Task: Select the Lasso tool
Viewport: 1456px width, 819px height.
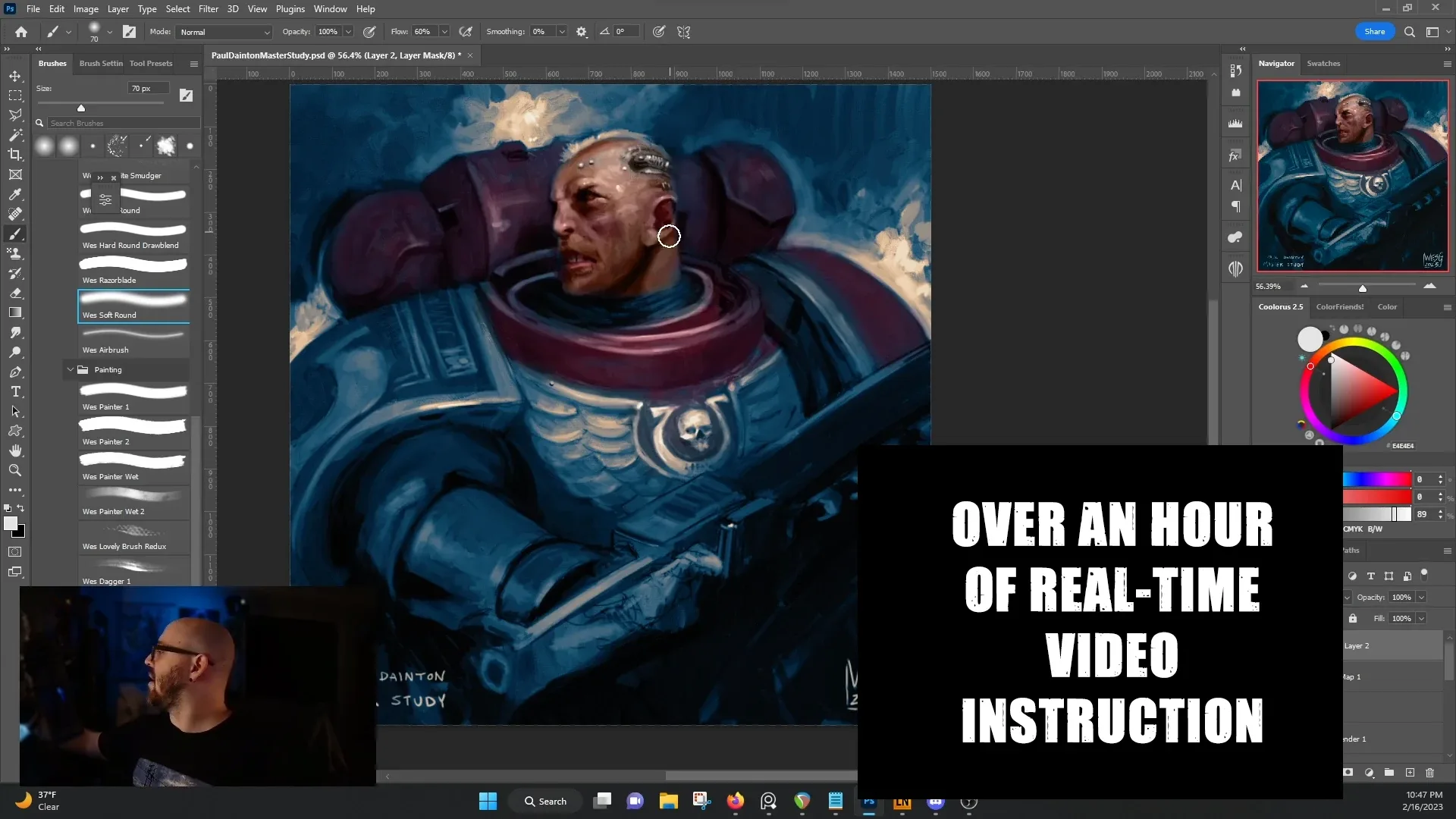Action: point(15,114)
